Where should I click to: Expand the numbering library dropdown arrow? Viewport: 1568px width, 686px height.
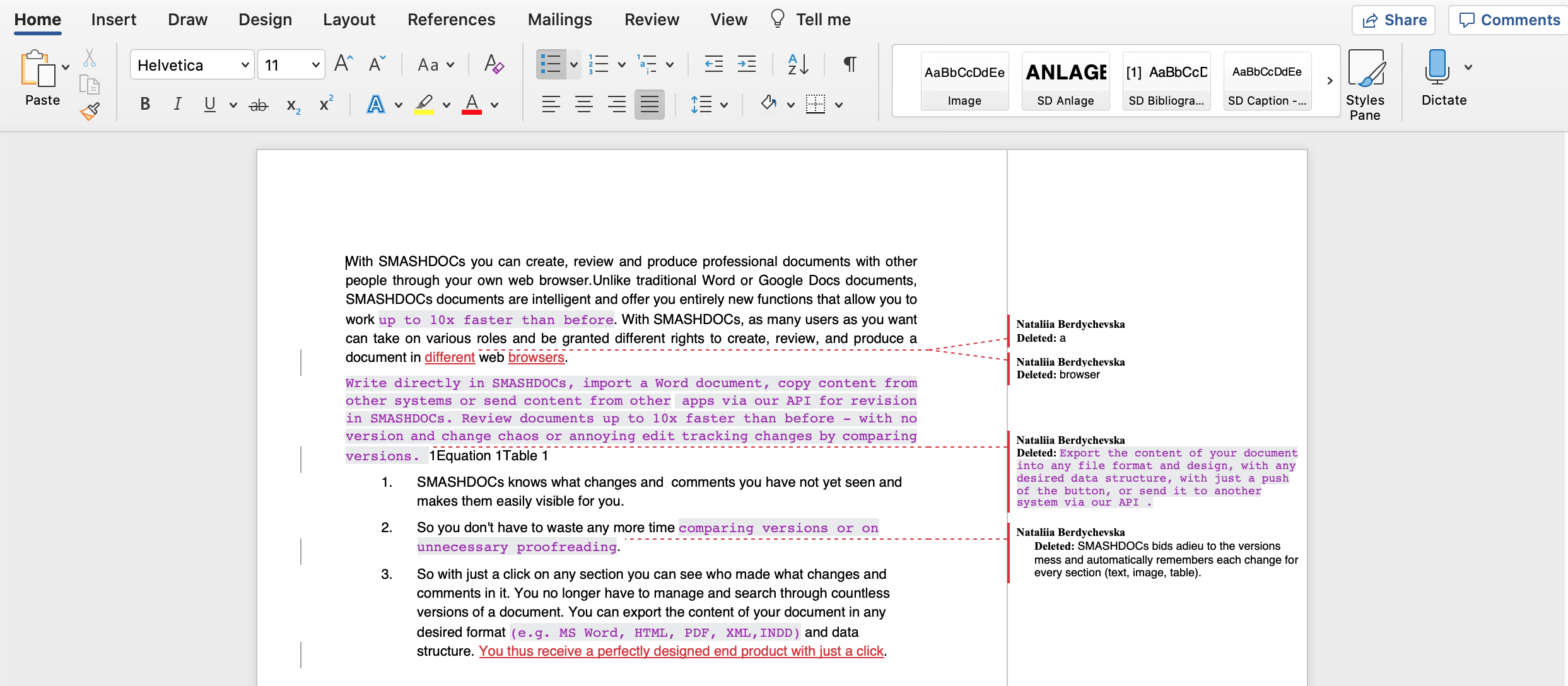(x=621, y=64)
